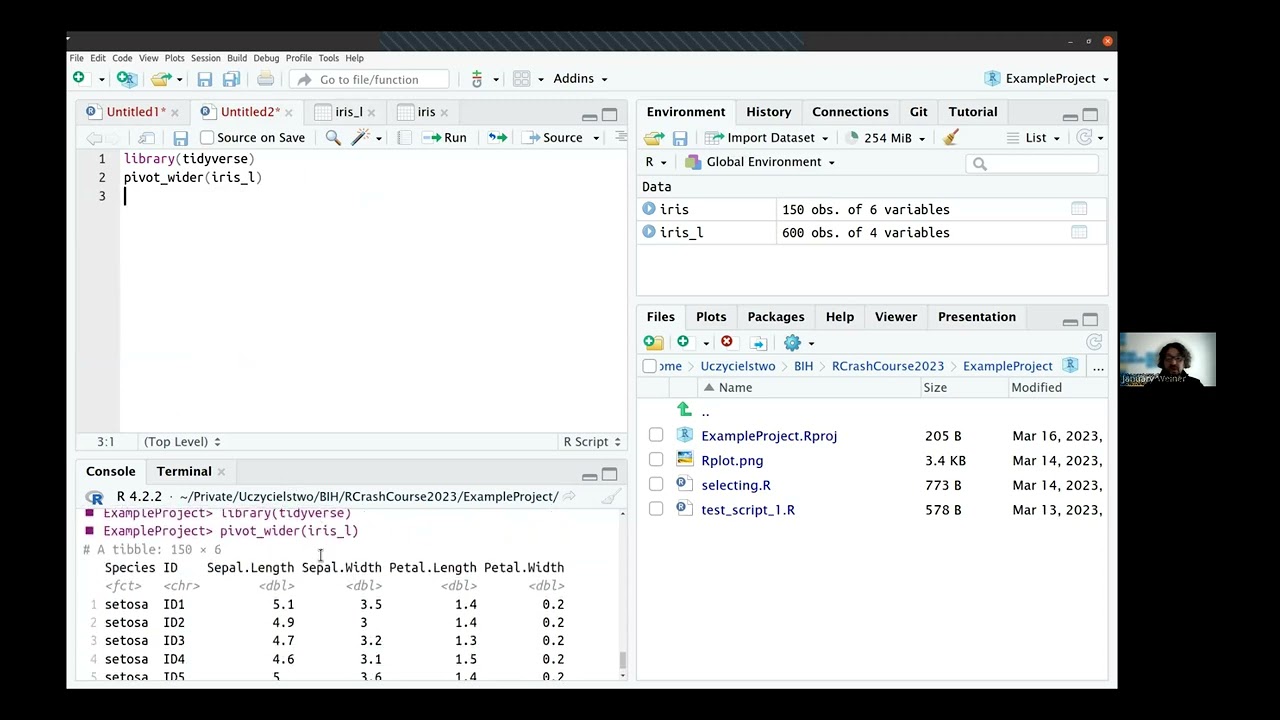1280x720 pixels.
Task: Save workspace icon in Environment pane
Action: (680, 138)
